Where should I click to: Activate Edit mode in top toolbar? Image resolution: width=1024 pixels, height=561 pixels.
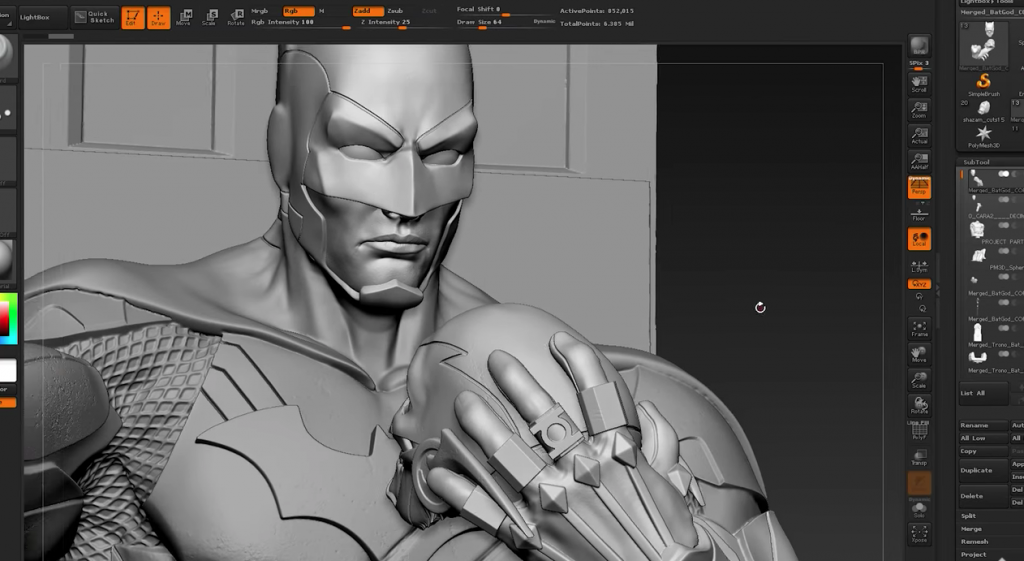[133, 18]
